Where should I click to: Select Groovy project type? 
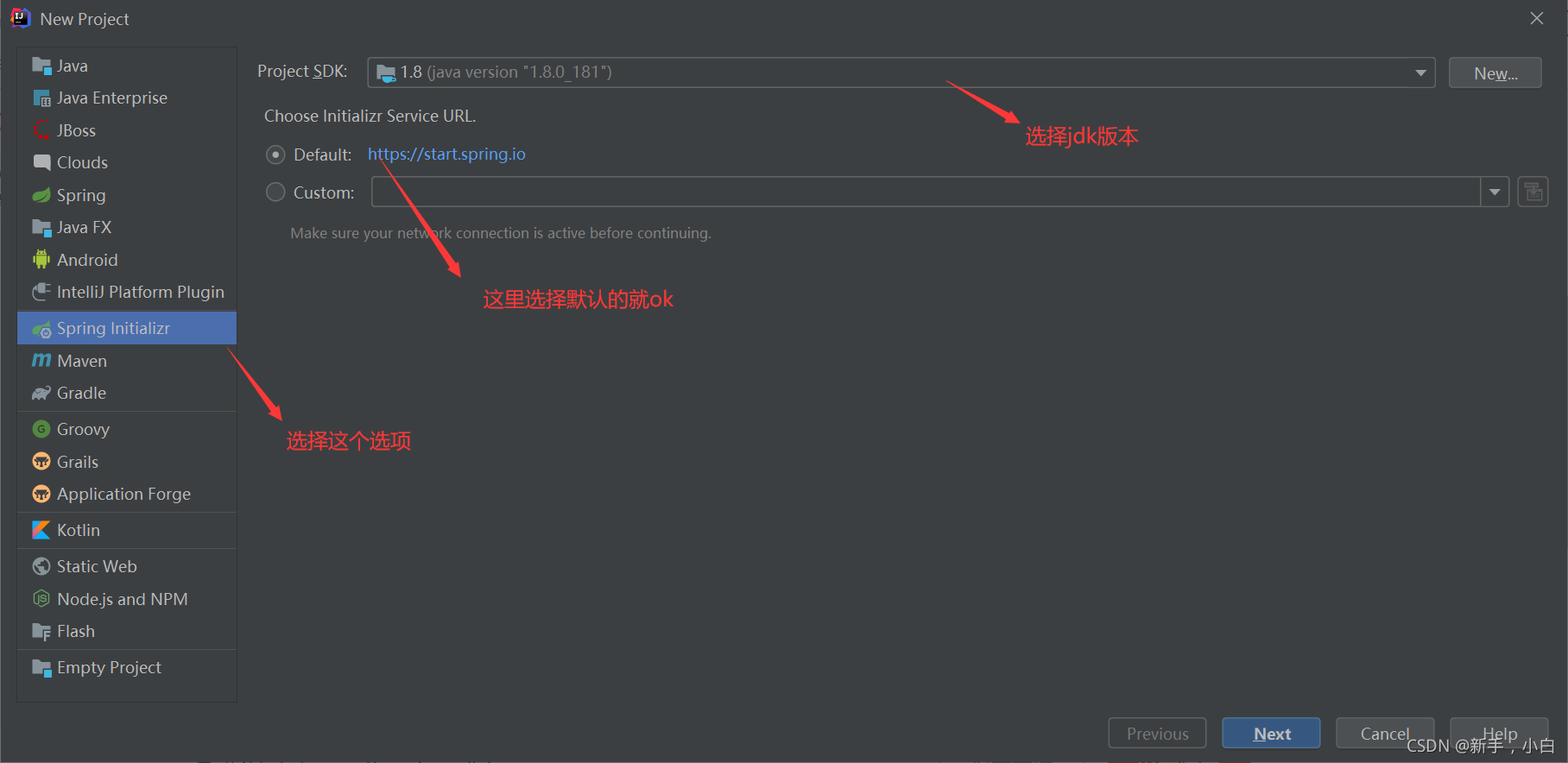(127, 429)
